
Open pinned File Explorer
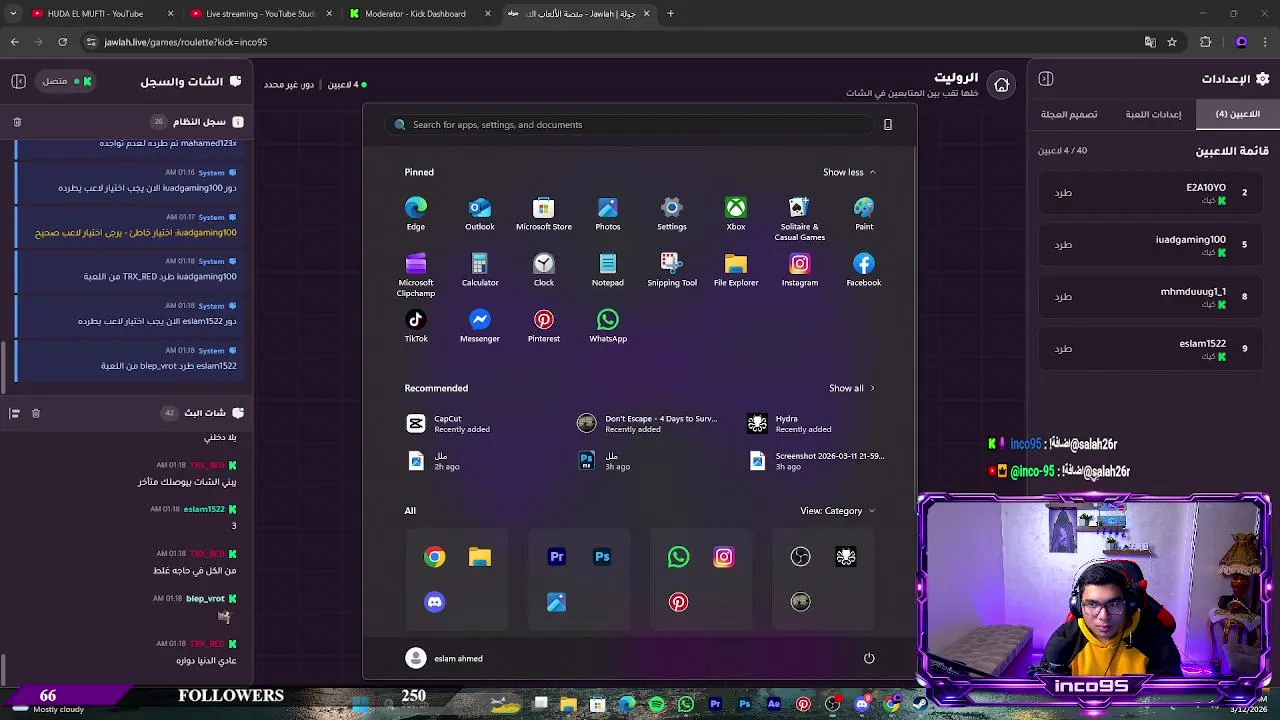click(736, 269)
